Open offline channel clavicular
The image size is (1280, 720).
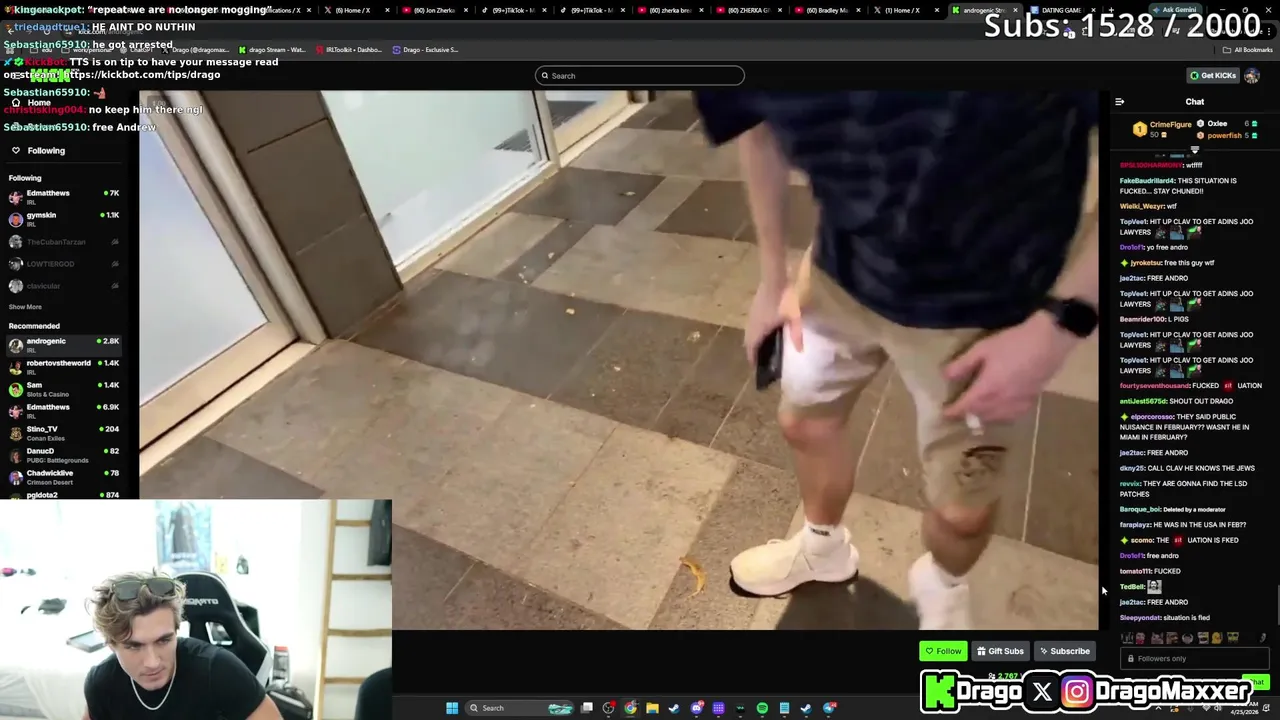[64, 286]
